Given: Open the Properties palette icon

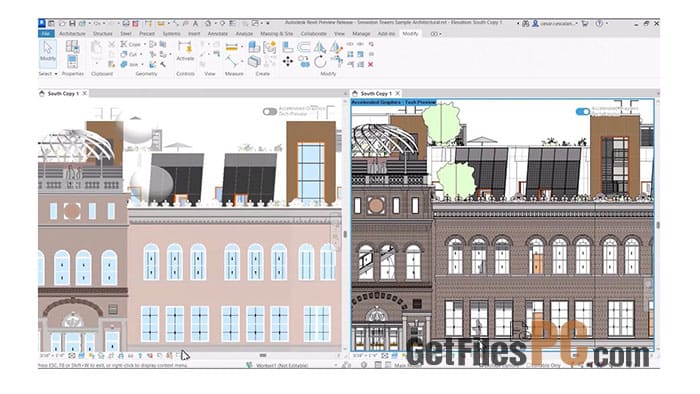Looking at the screenshot, I should [72, 61].
